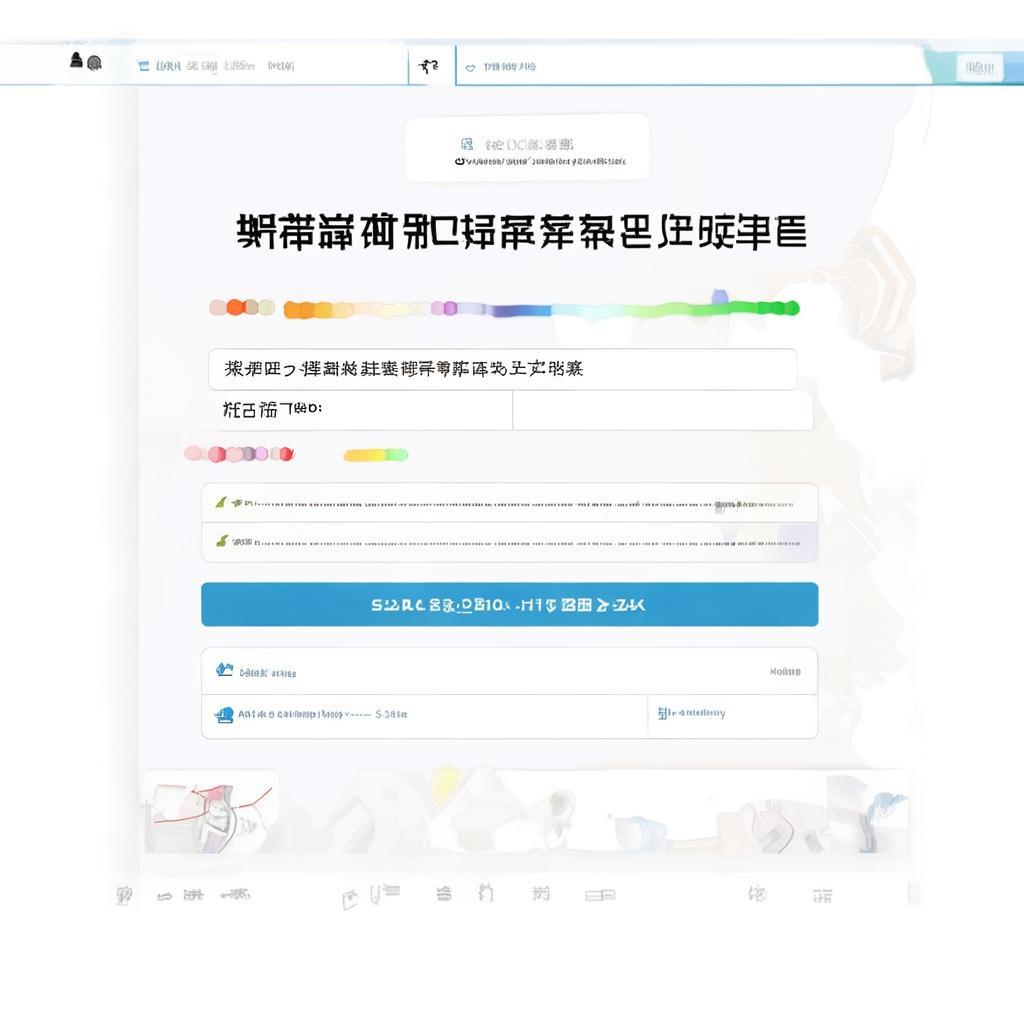Toggle the second option row with dotted text
The image size is (1024, 1024).
pos(510,542)
